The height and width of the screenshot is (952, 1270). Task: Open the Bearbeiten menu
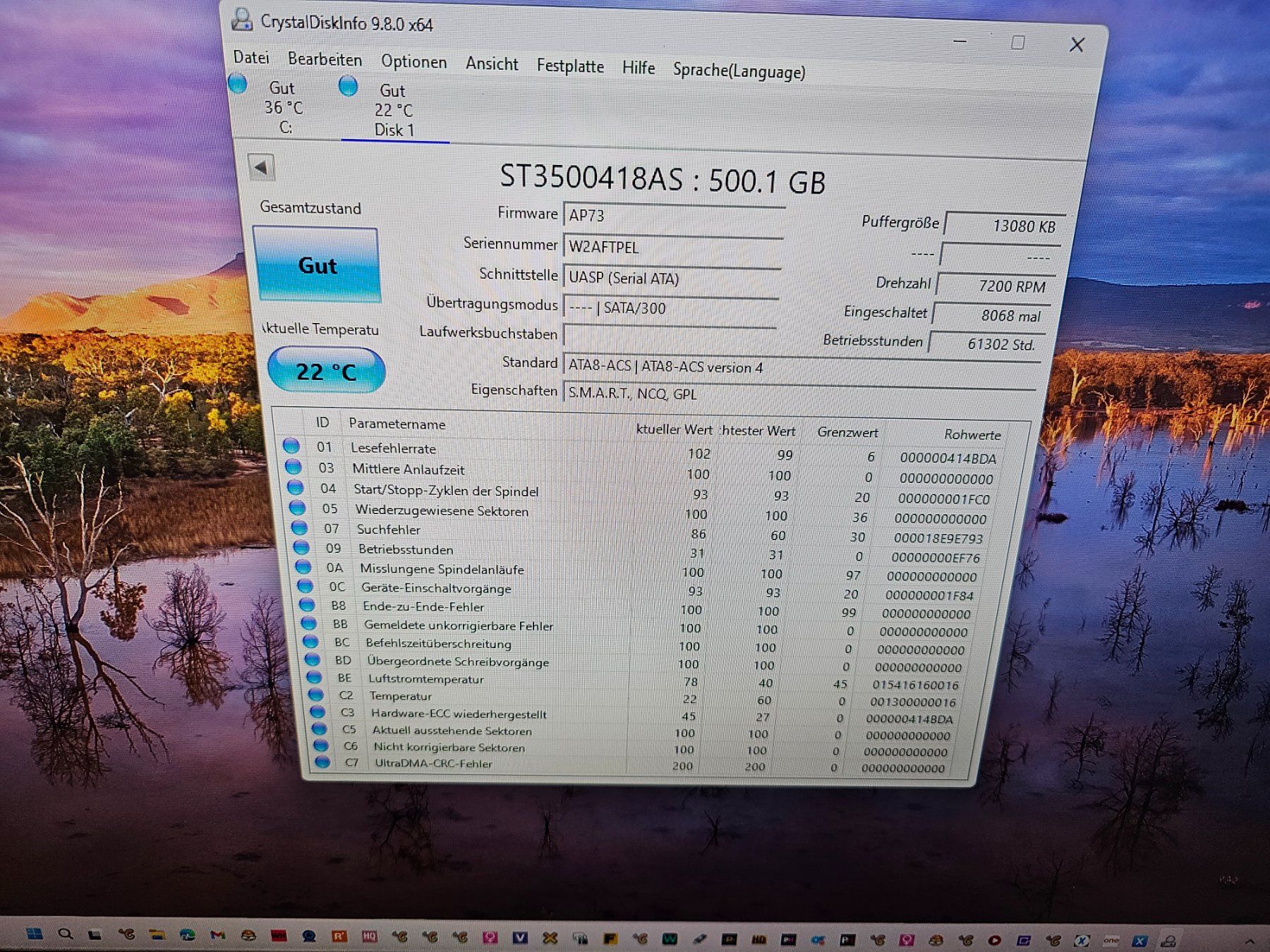(325, 59)
